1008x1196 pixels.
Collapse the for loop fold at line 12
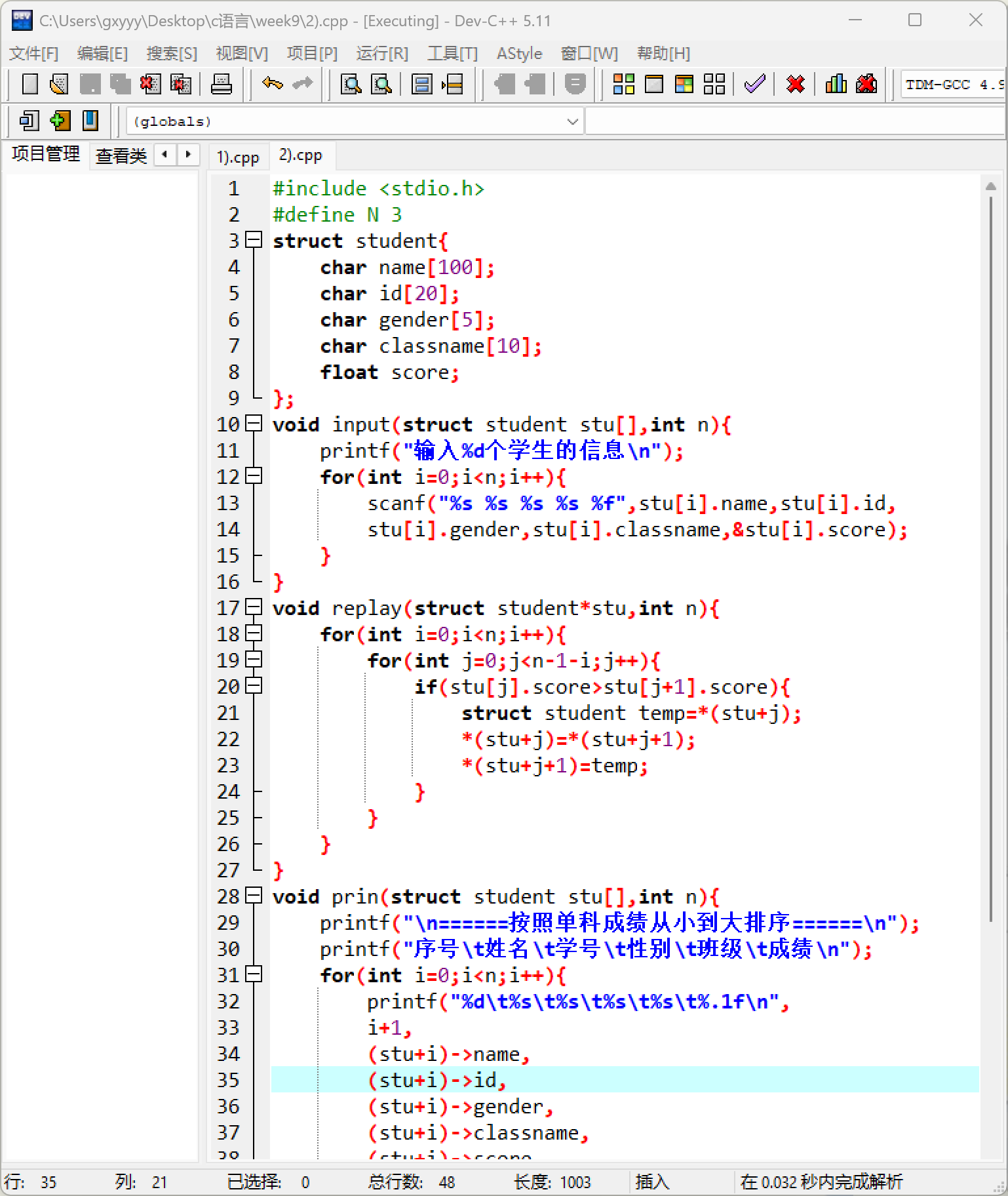(254, 476)
